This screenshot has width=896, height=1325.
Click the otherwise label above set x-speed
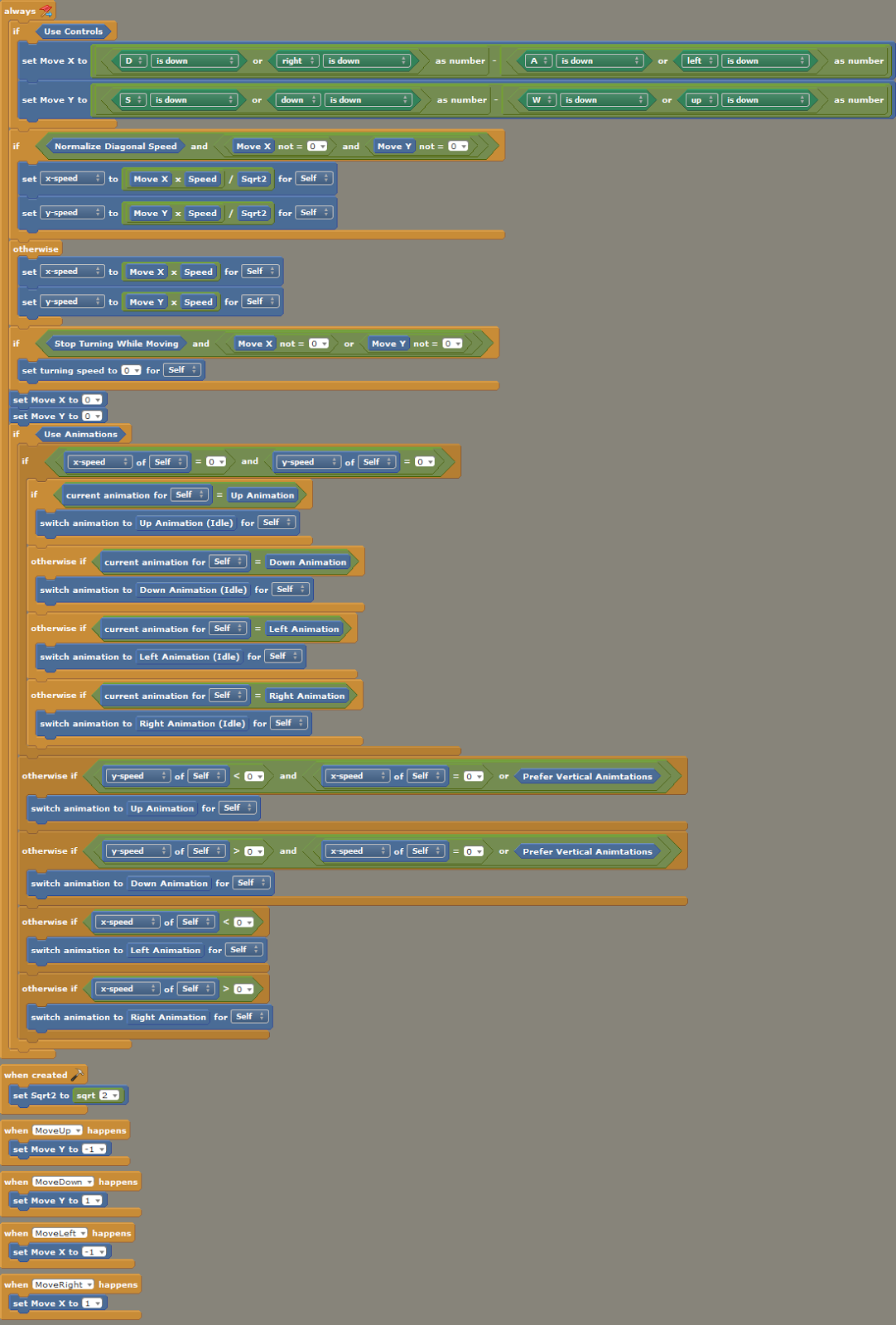[36, 248]
